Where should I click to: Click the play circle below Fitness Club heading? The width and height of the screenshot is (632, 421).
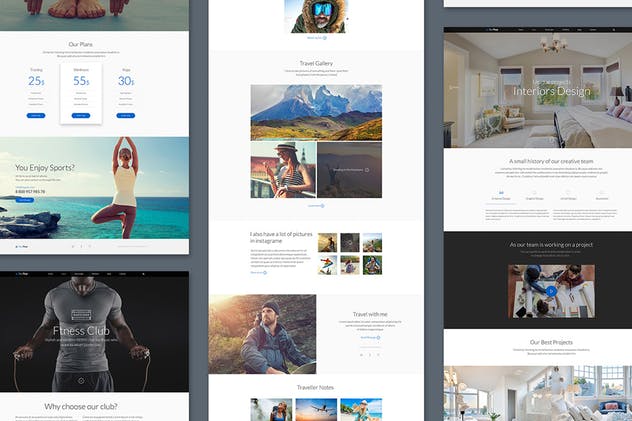coord(83,379)
